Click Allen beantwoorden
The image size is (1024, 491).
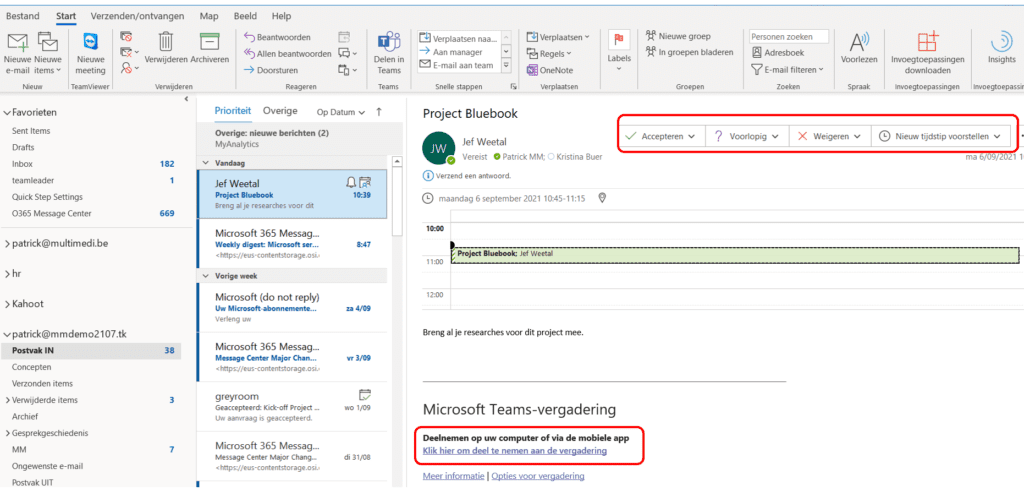click(x=287, y=54)
